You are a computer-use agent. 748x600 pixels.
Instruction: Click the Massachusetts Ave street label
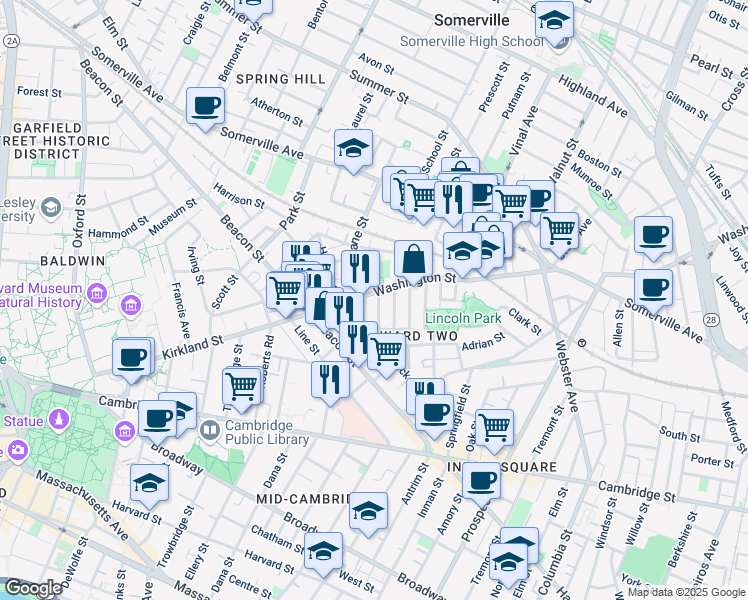coord(82,506)
